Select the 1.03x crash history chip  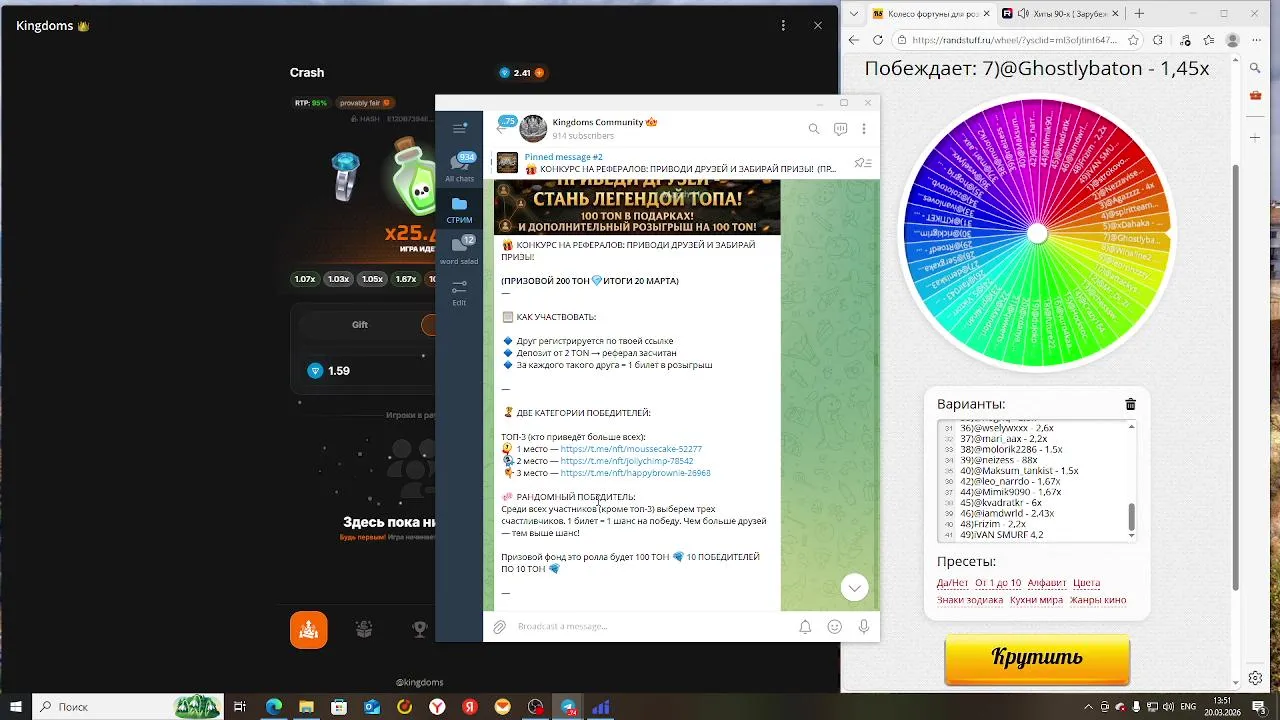coord(338,279)
